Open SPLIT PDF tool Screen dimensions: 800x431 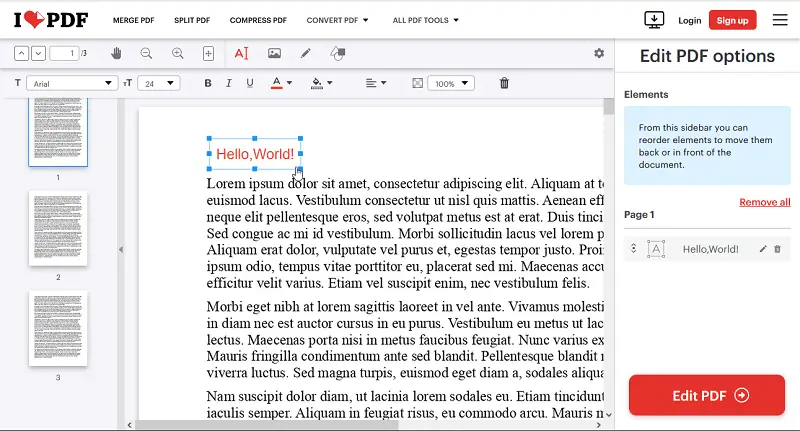192,20
